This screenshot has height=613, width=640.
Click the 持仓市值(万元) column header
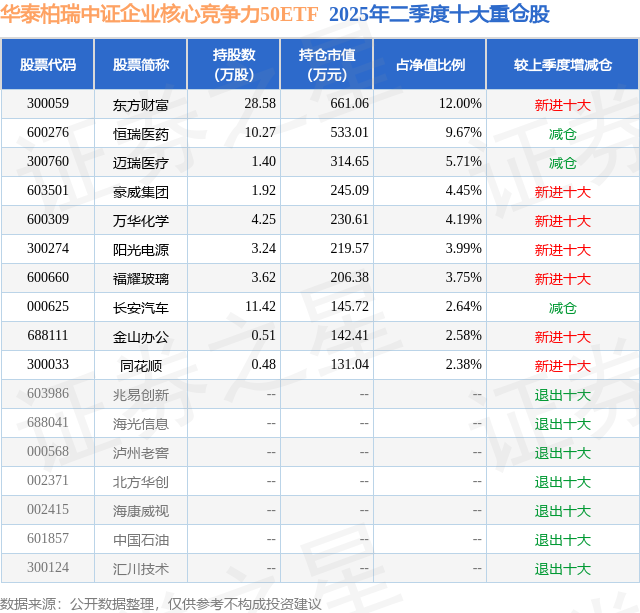[327, 64]
